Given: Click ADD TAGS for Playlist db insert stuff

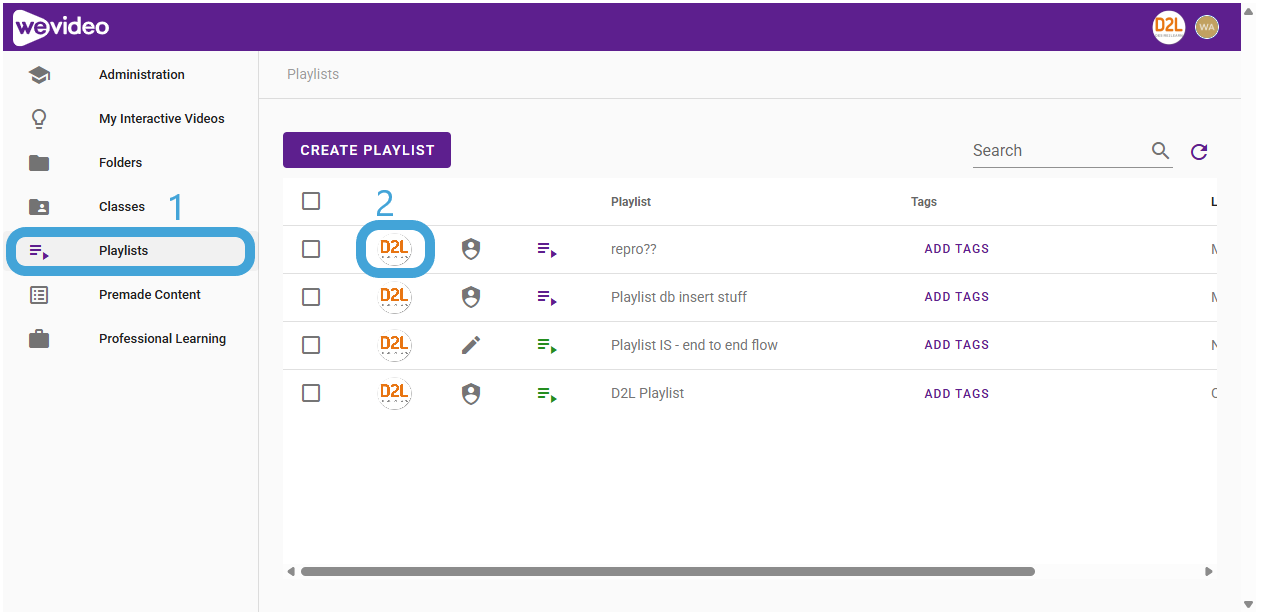Looking at the screenshot, I should [956, 297].
